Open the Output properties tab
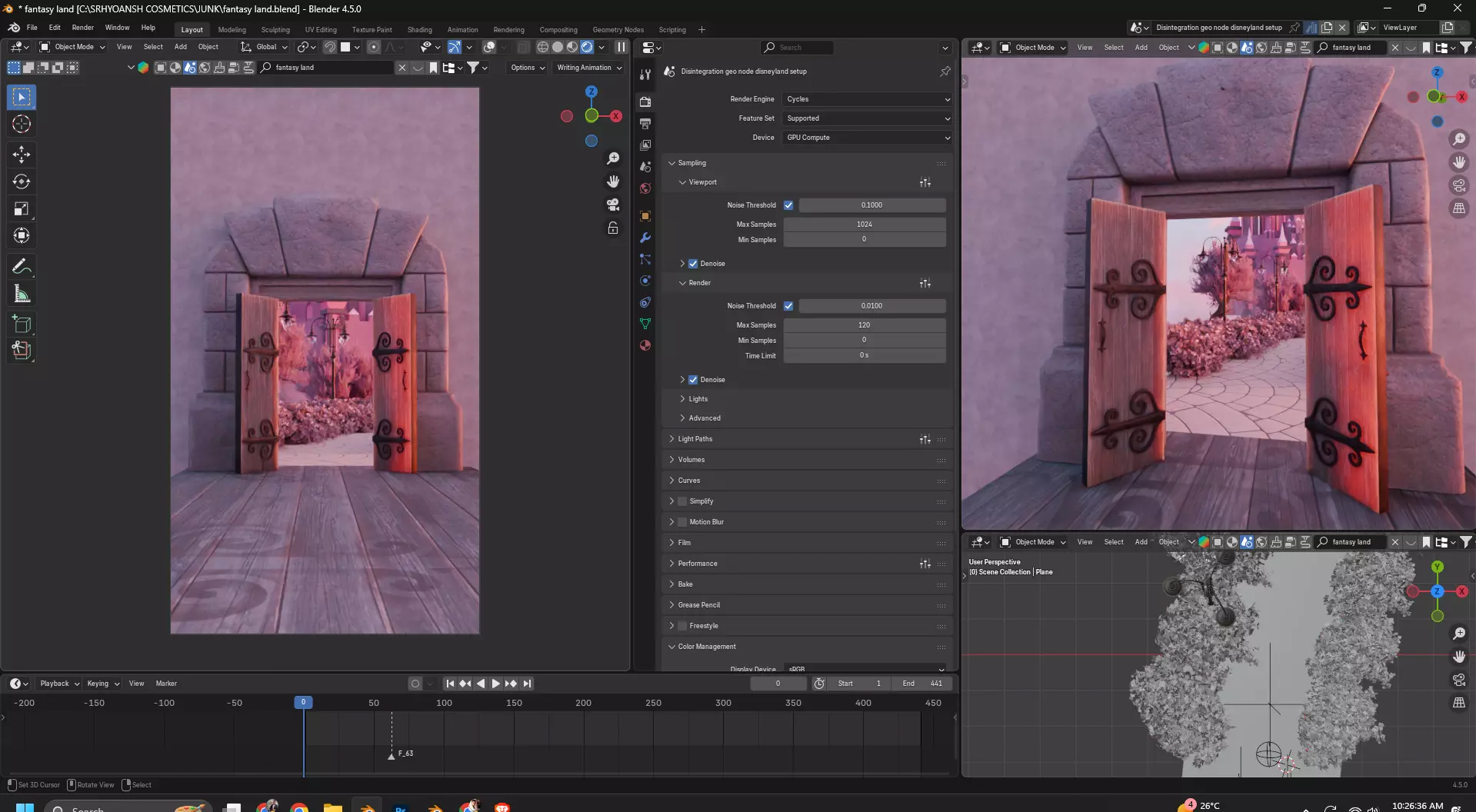The image size is (1476, 812). click(645, 123)
